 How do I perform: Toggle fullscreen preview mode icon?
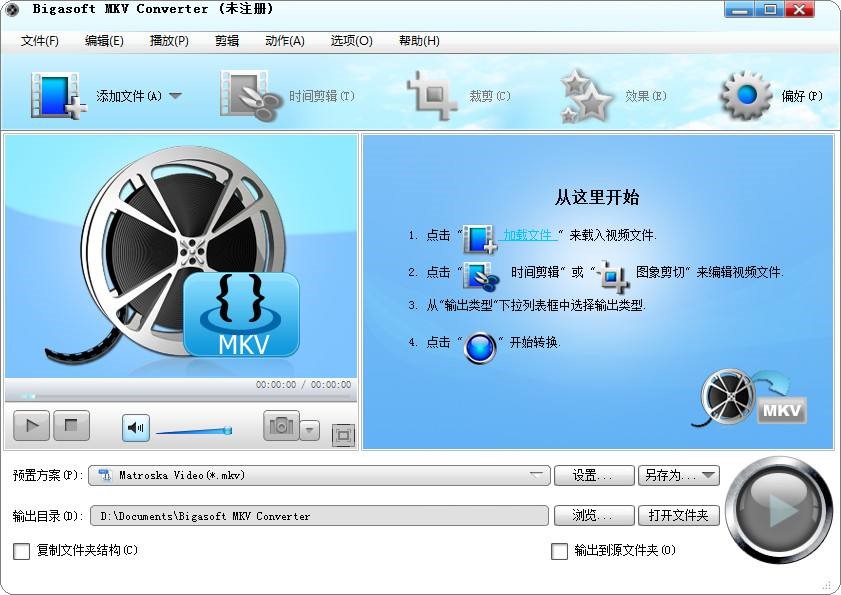coord(343,436)
